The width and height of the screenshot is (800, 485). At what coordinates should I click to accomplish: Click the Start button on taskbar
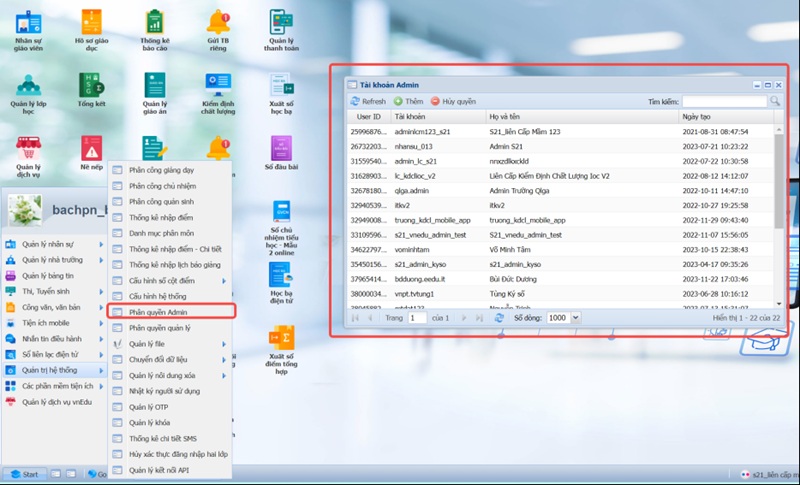point(24,474)
